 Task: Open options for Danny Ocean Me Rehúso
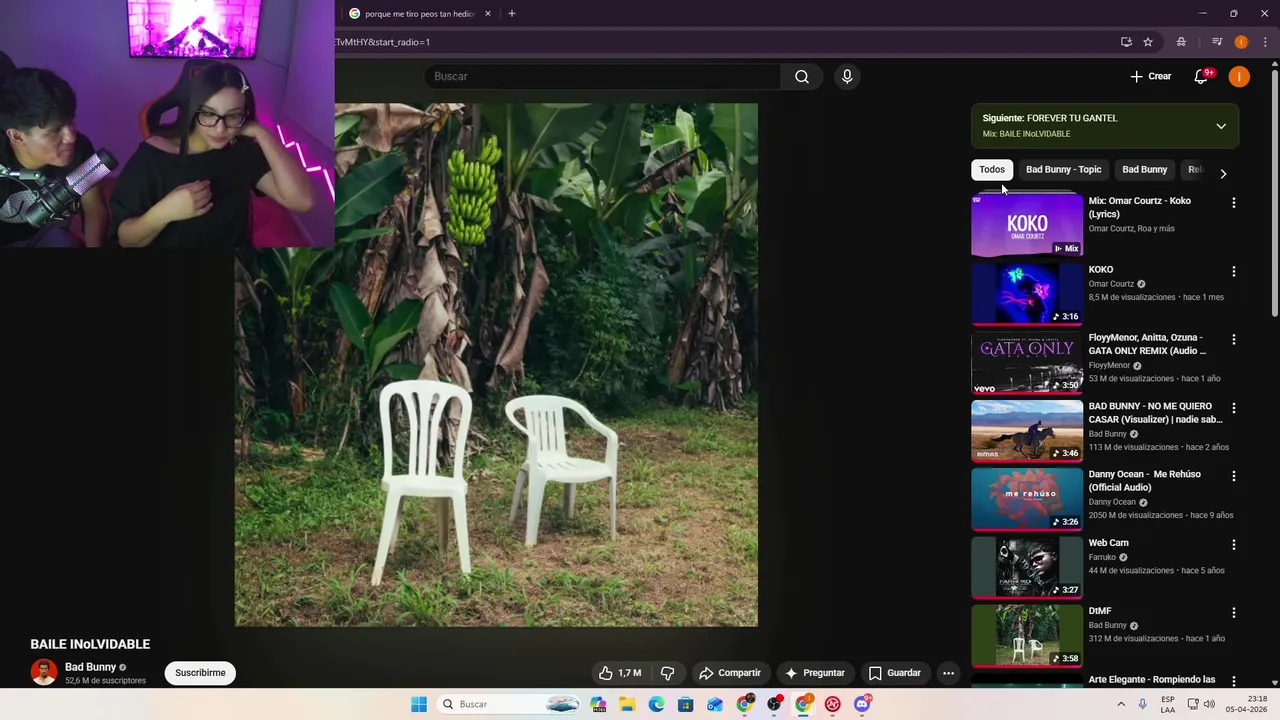click(1233, 476)
